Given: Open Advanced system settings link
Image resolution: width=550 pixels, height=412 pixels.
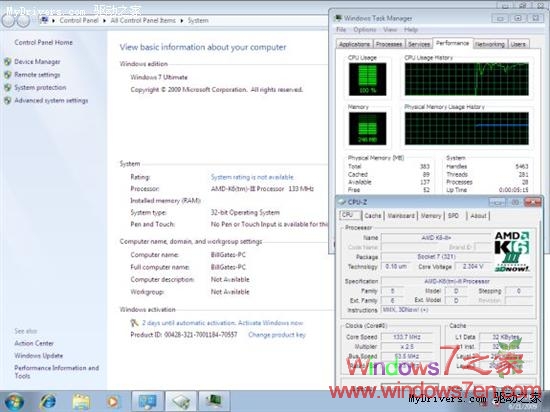Looking at the screenshot, I should (51, 100).
